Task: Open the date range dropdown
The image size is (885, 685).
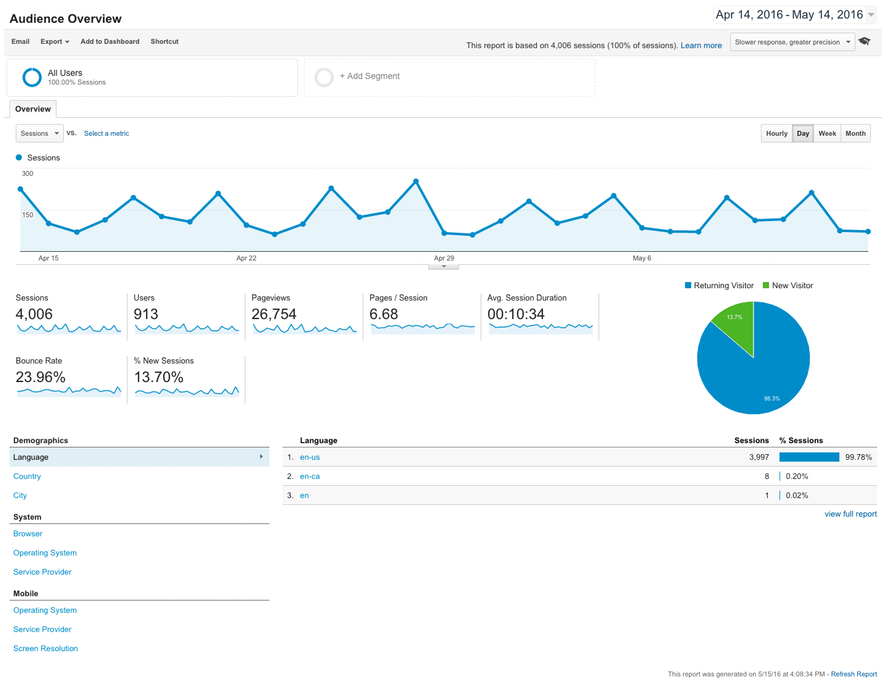Action: 795,15
